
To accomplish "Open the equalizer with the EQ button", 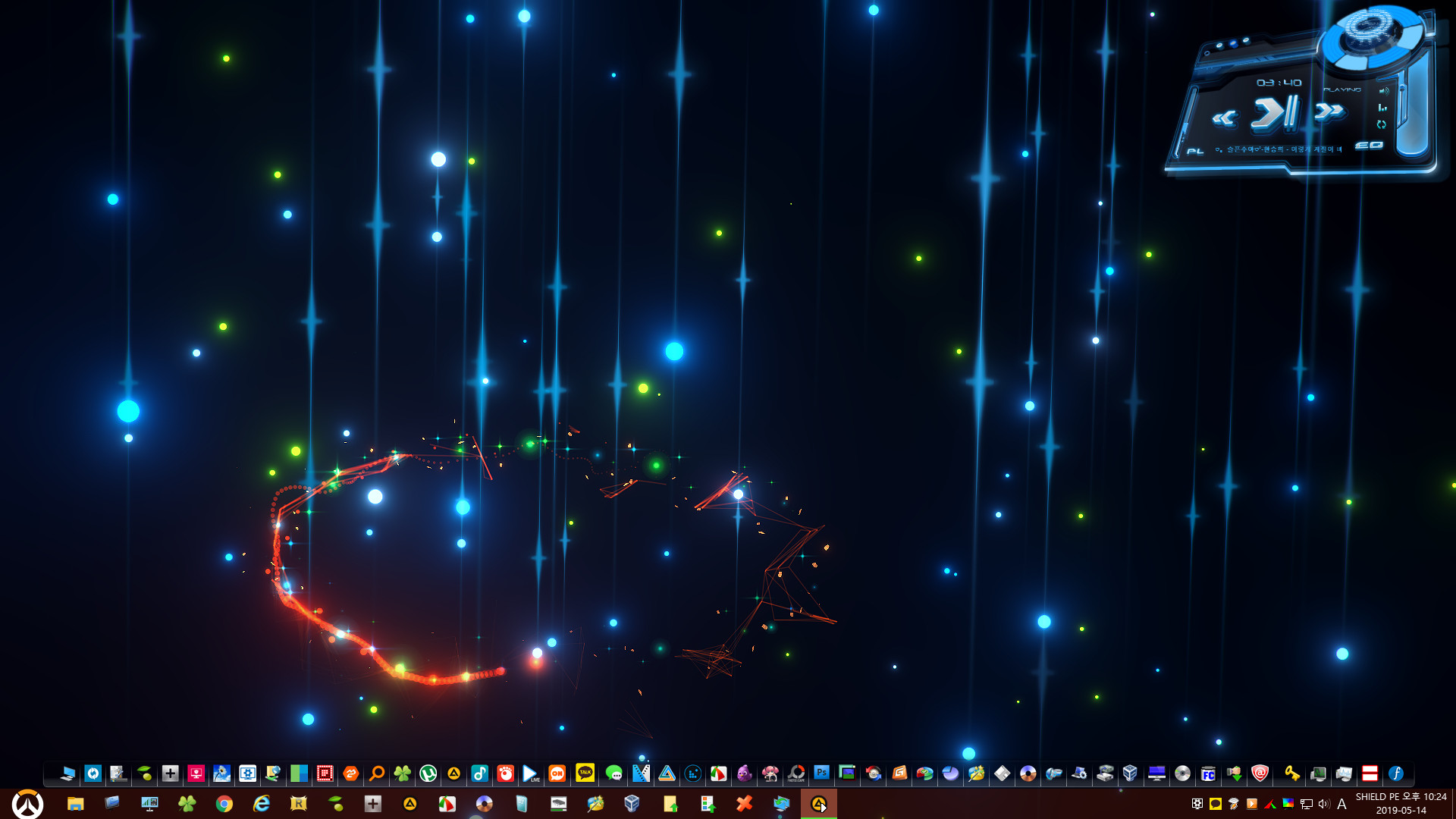I will (1369, 145).
